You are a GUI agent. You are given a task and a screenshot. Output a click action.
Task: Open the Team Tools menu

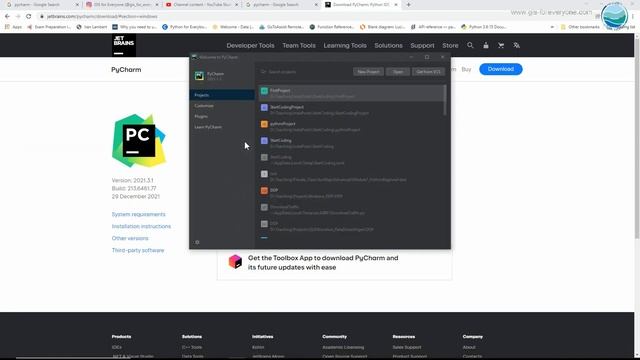pos(299,45)
